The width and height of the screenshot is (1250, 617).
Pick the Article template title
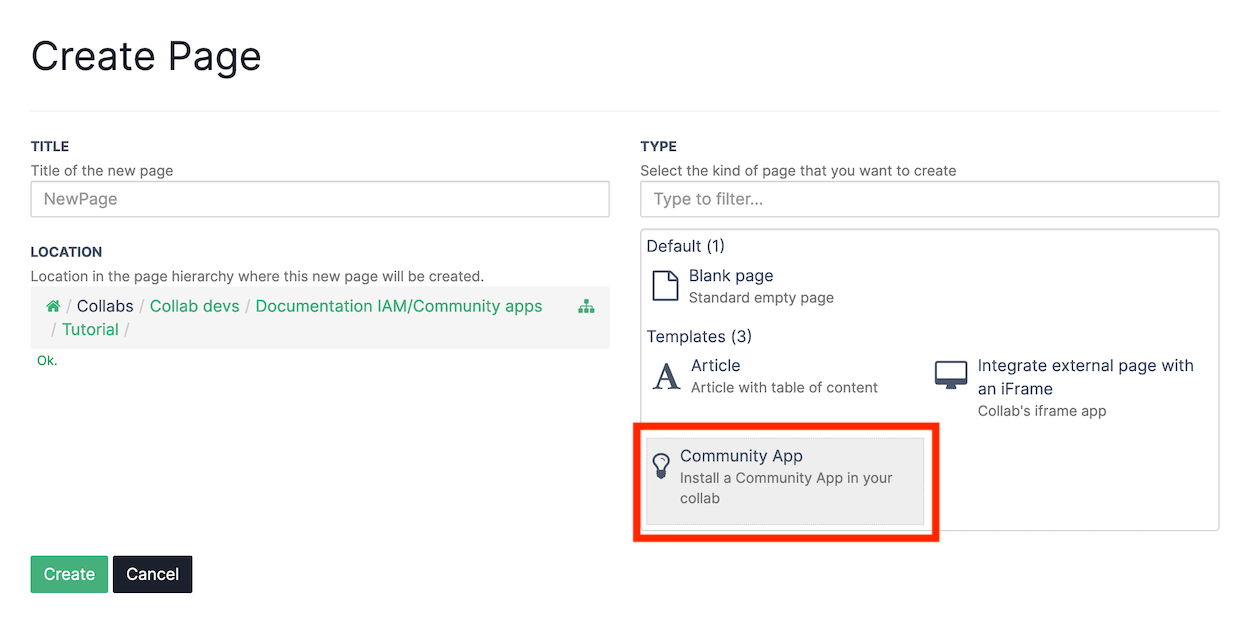(x=716, y=366)
